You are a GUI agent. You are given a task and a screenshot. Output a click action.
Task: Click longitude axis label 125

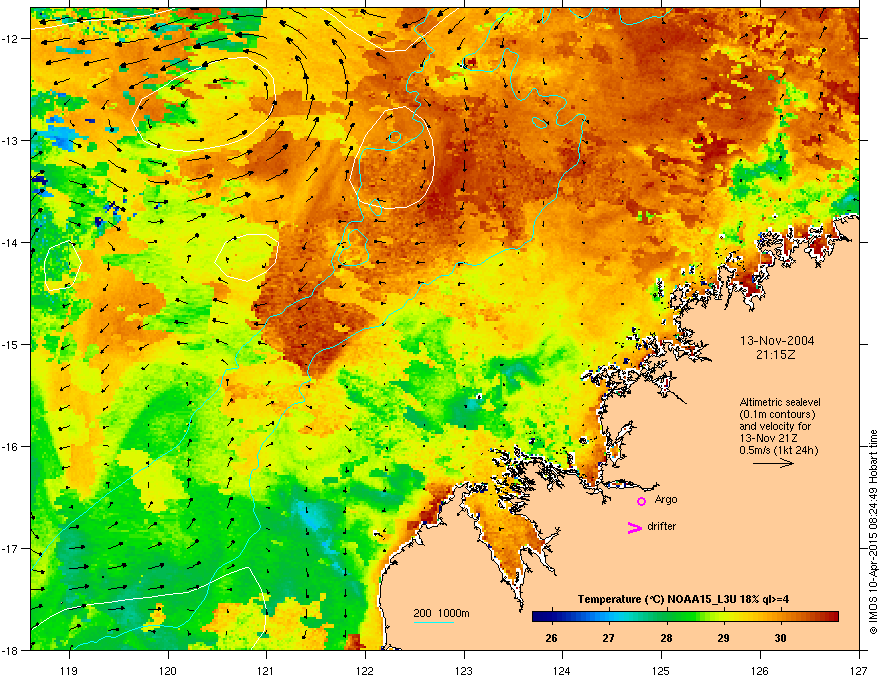[661, 671]
